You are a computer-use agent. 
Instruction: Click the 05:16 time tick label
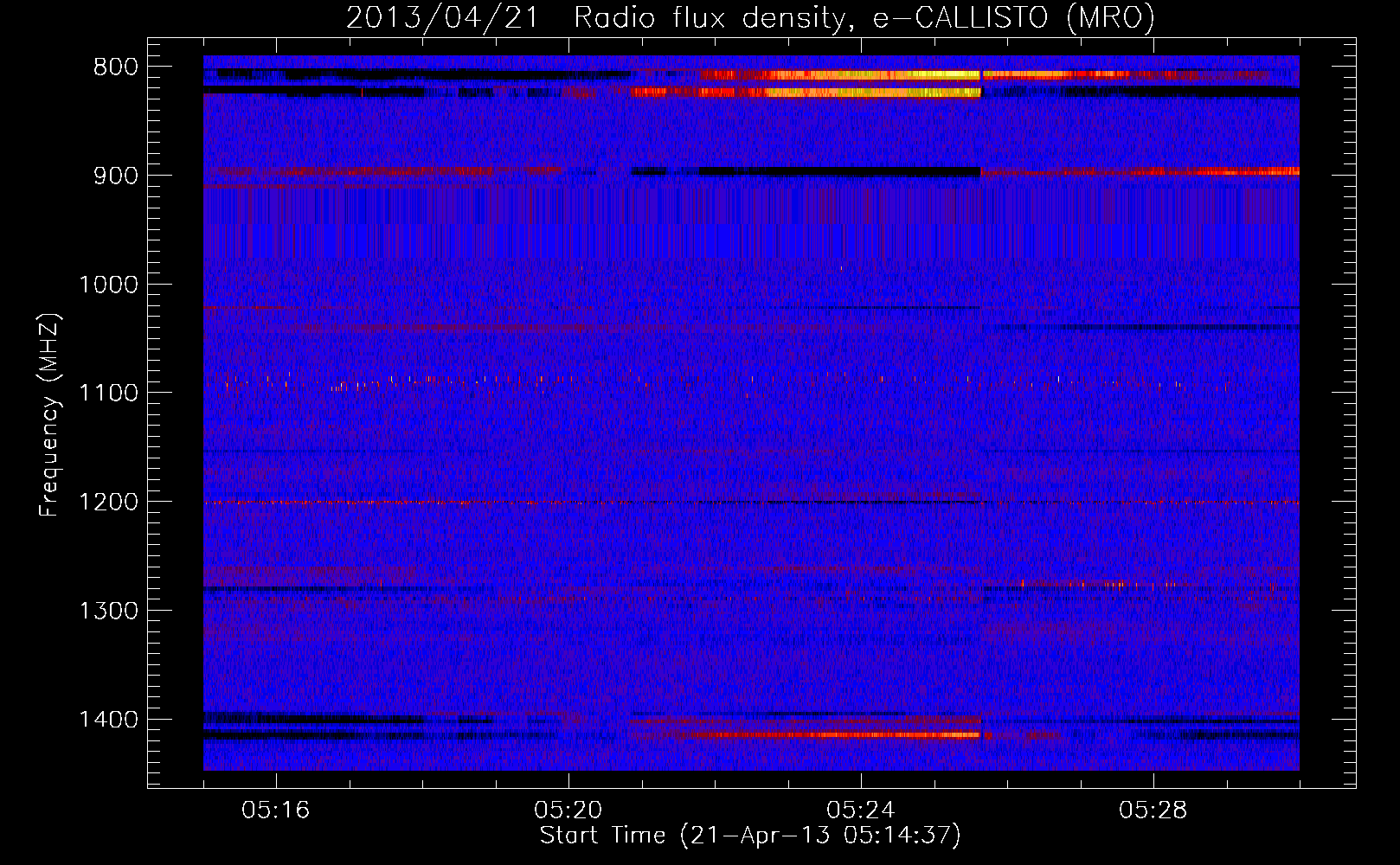coord(276,811)
